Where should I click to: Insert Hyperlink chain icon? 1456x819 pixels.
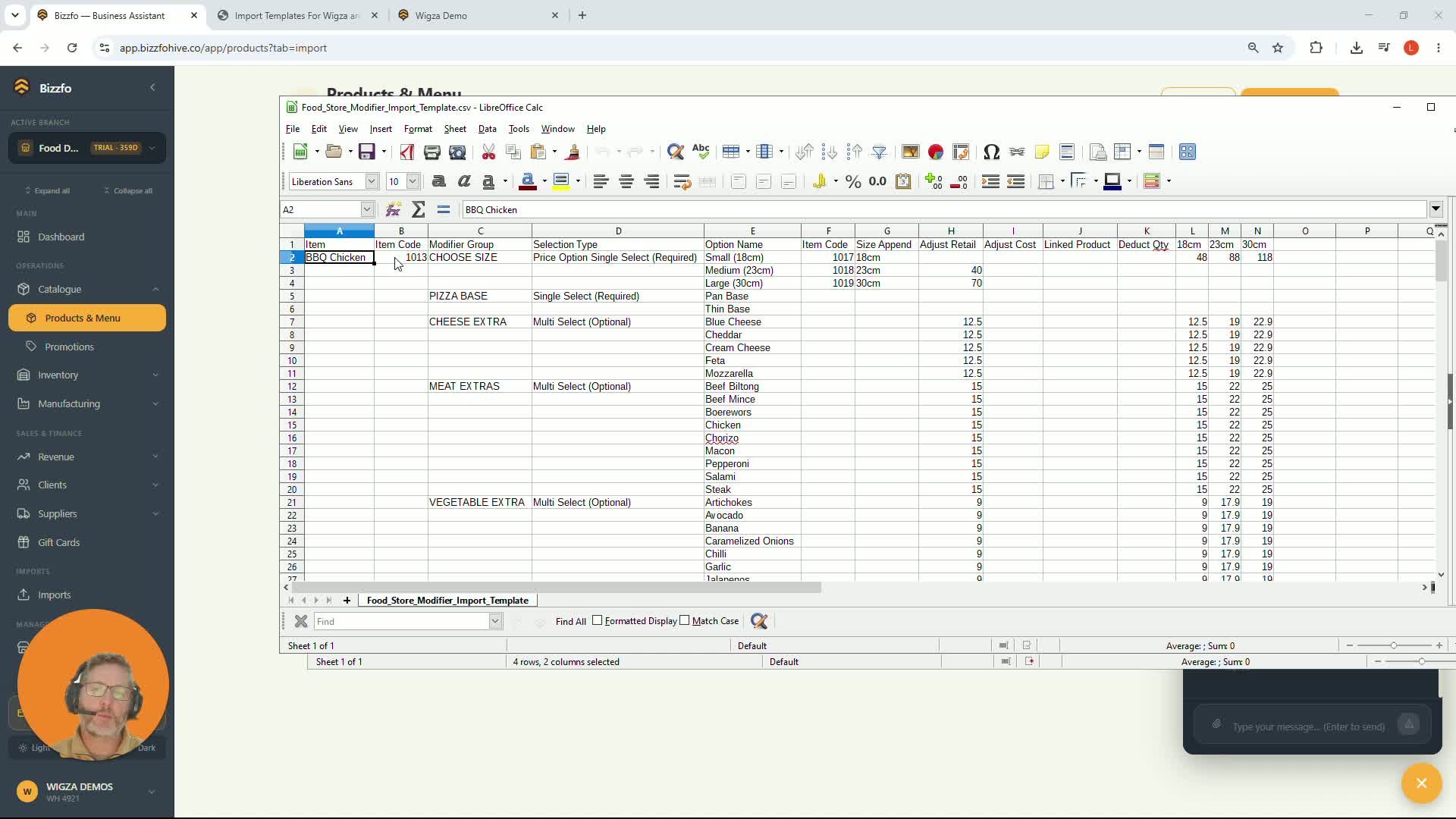tap(1017, 152)
